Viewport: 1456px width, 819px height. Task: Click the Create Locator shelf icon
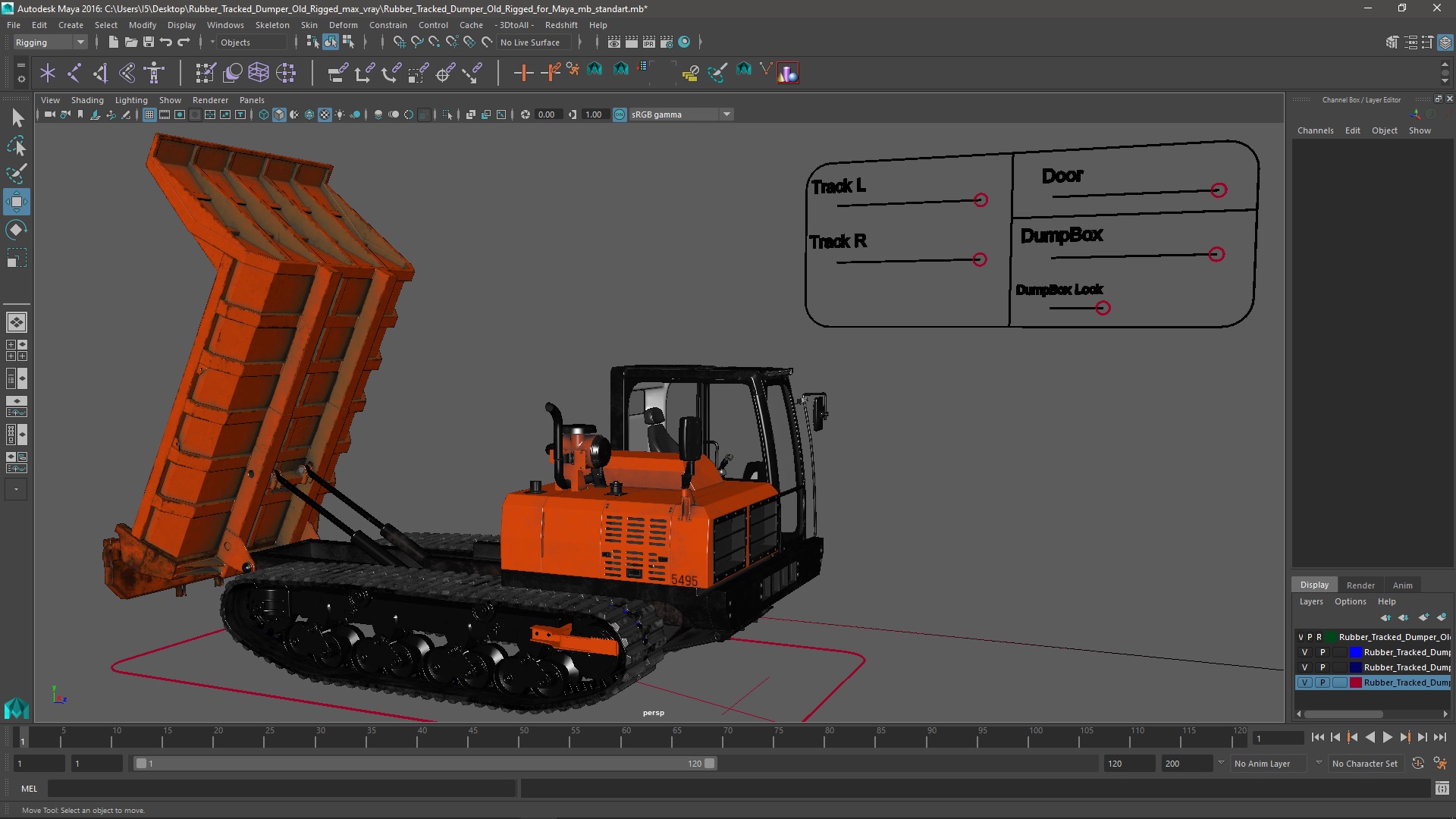[x=48, y=73]
